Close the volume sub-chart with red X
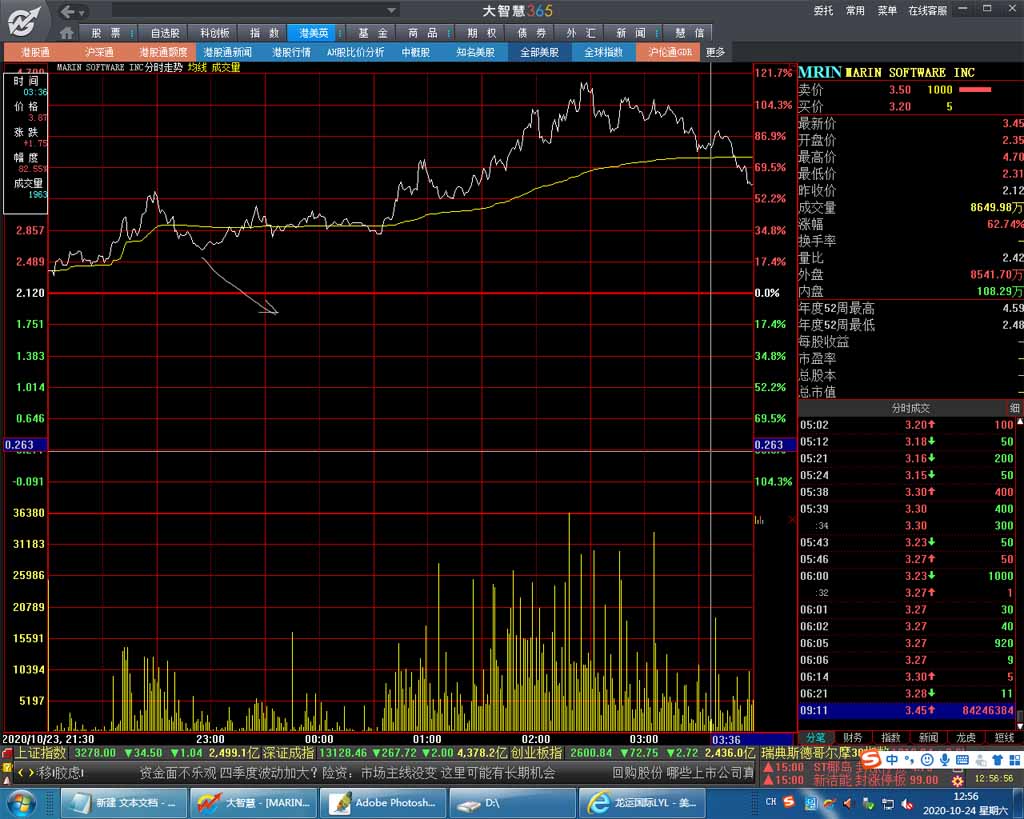 [792, 520]
